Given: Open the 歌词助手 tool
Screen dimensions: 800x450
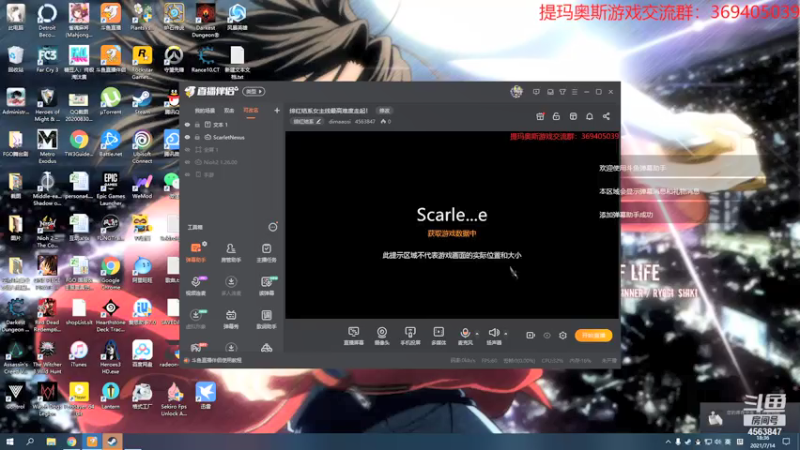Looking at the screenshot, I should coord(266,319).
